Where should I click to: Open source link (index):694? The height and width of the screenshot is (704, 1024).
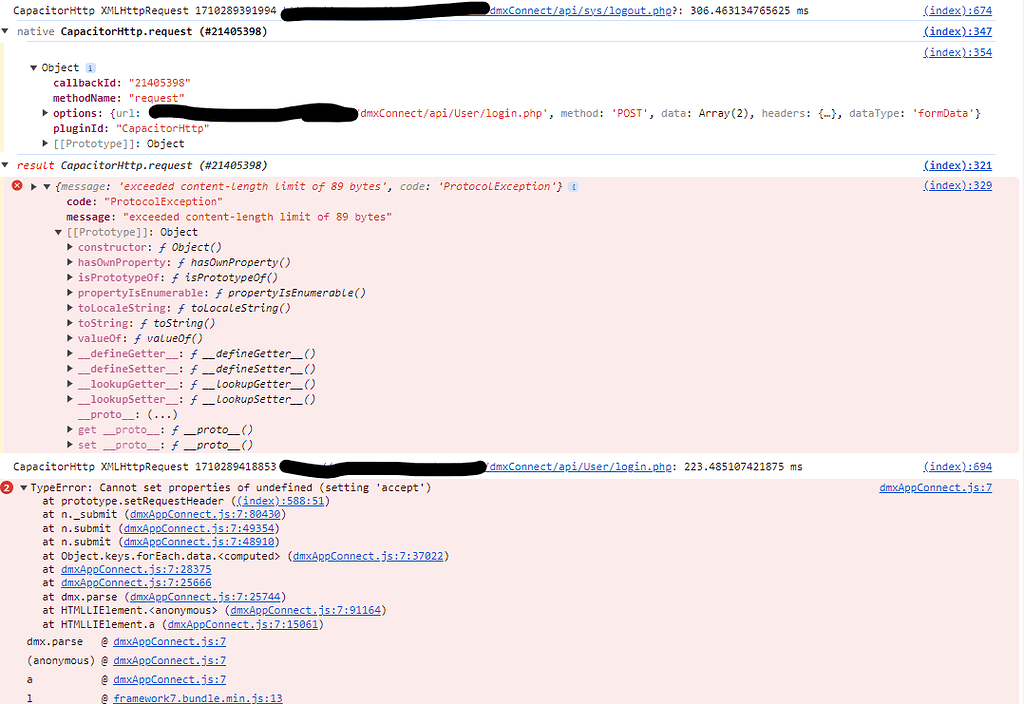point(957,467)
